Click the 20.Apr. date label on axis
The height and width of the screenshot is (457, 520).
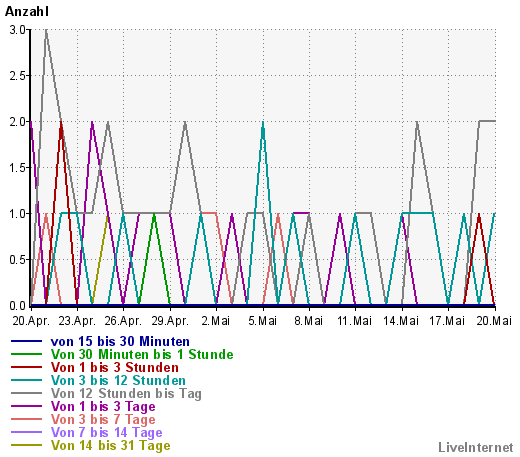(x=31, y=321)
